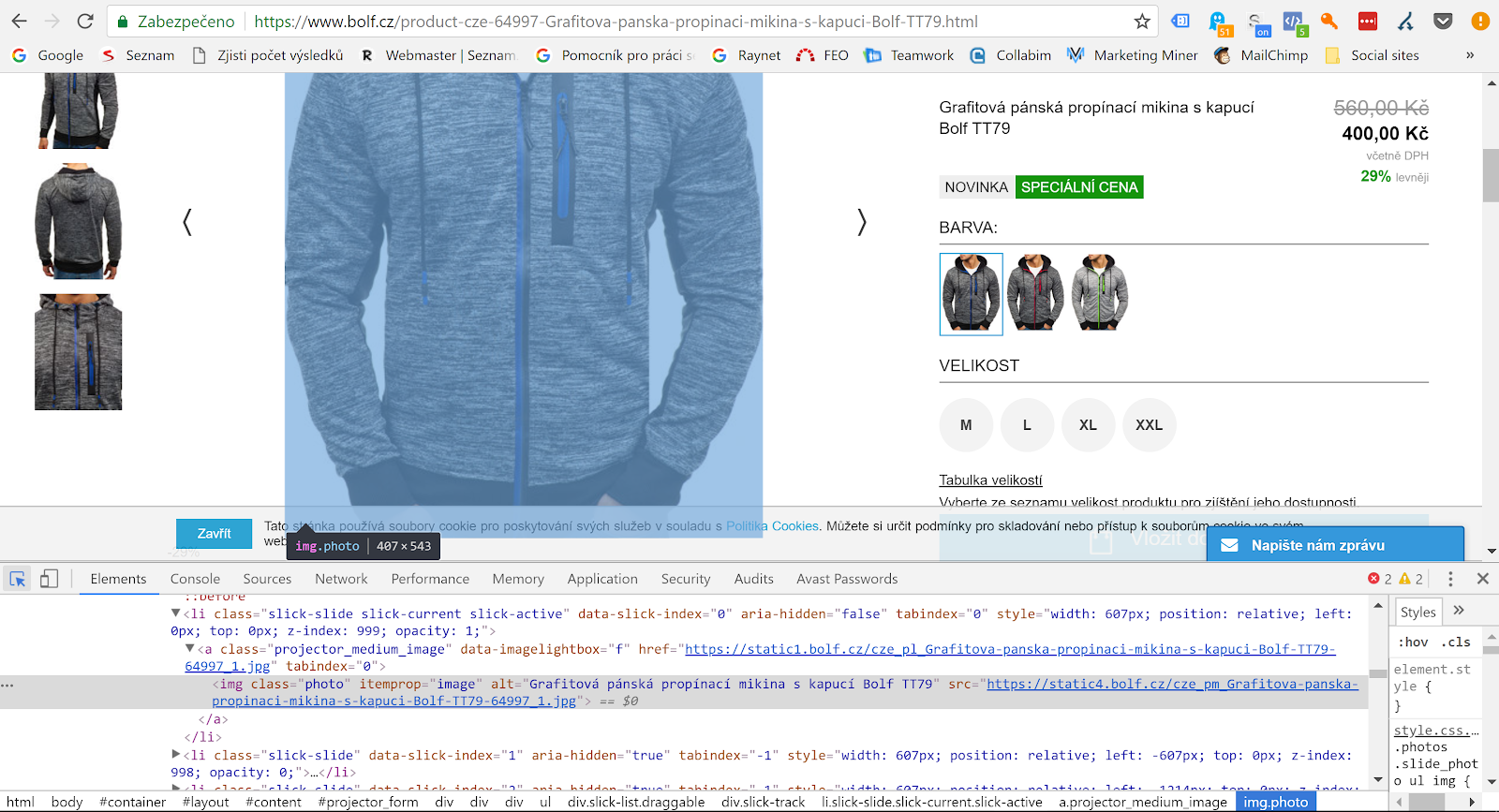This screenshot has width=1499, height=812.
Task: Click the browser reload page icon
Action: tap(85, 21)
